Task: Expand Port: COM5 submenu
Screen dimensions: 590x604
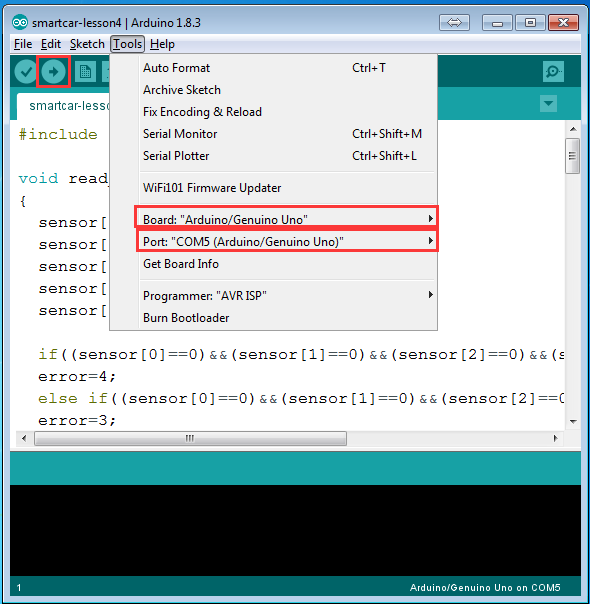Action: (288, 242)
